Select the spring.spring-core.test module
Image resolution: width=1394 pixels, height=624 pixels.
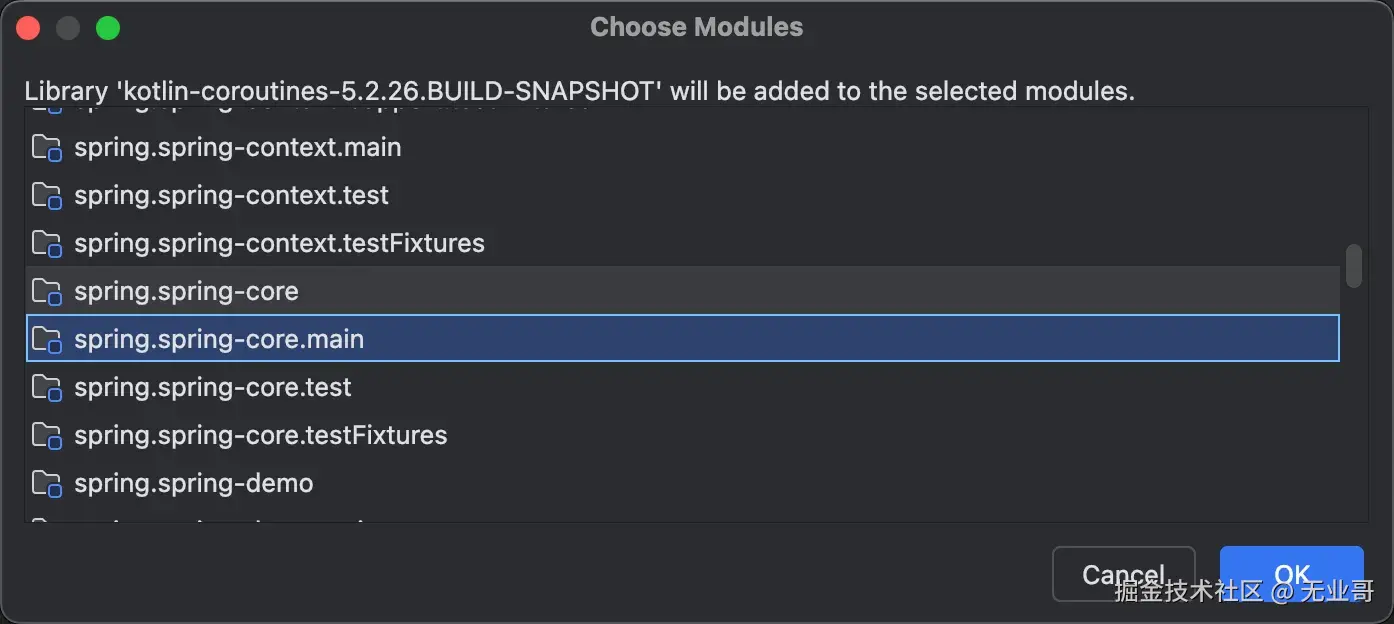(213, 388)
